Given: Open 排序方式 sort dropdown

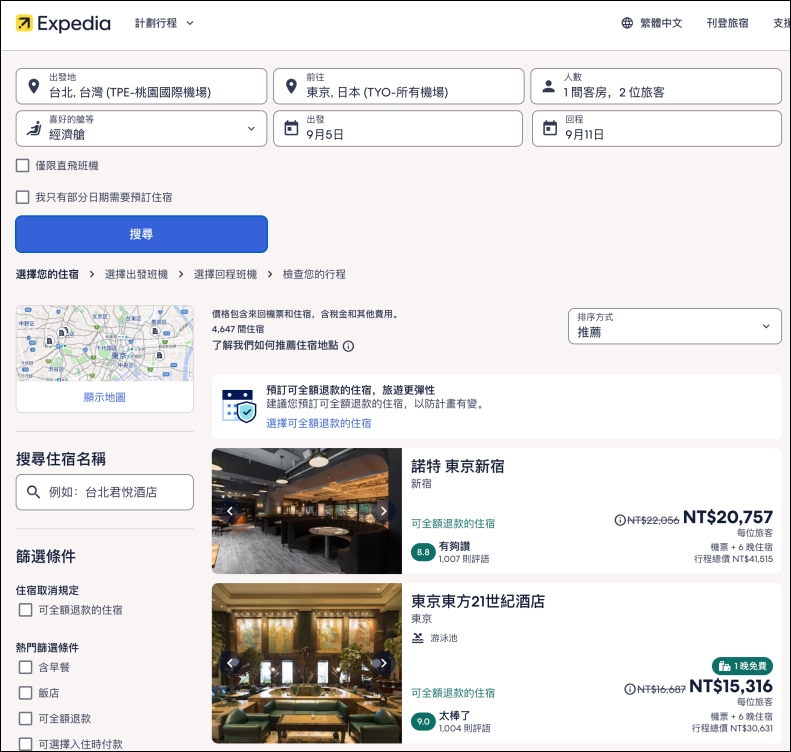Looking at the screenshot, I should (x=674, y=326).
